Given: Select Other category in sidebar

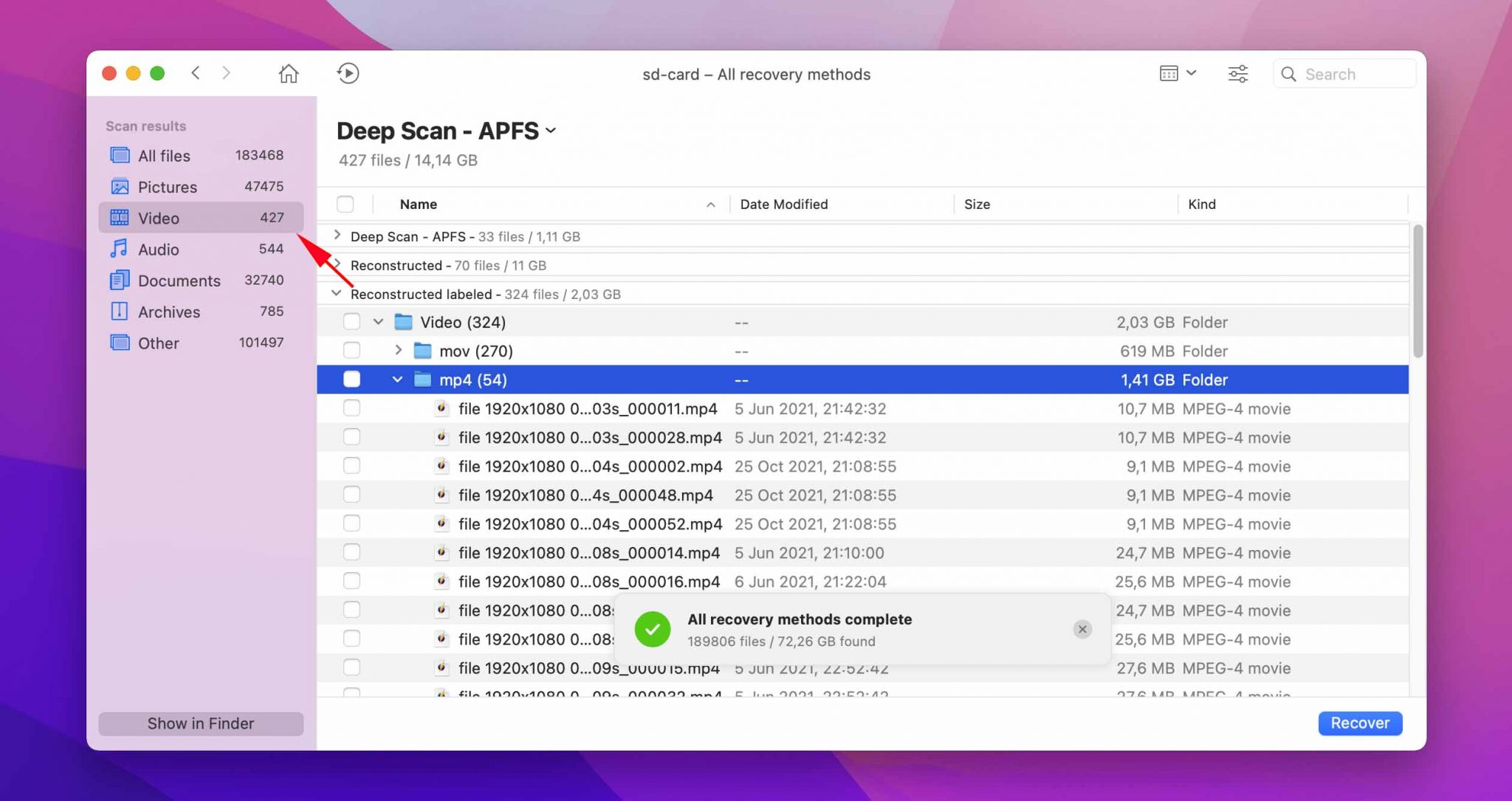Looking at the screenshot, I should [201, 343].
